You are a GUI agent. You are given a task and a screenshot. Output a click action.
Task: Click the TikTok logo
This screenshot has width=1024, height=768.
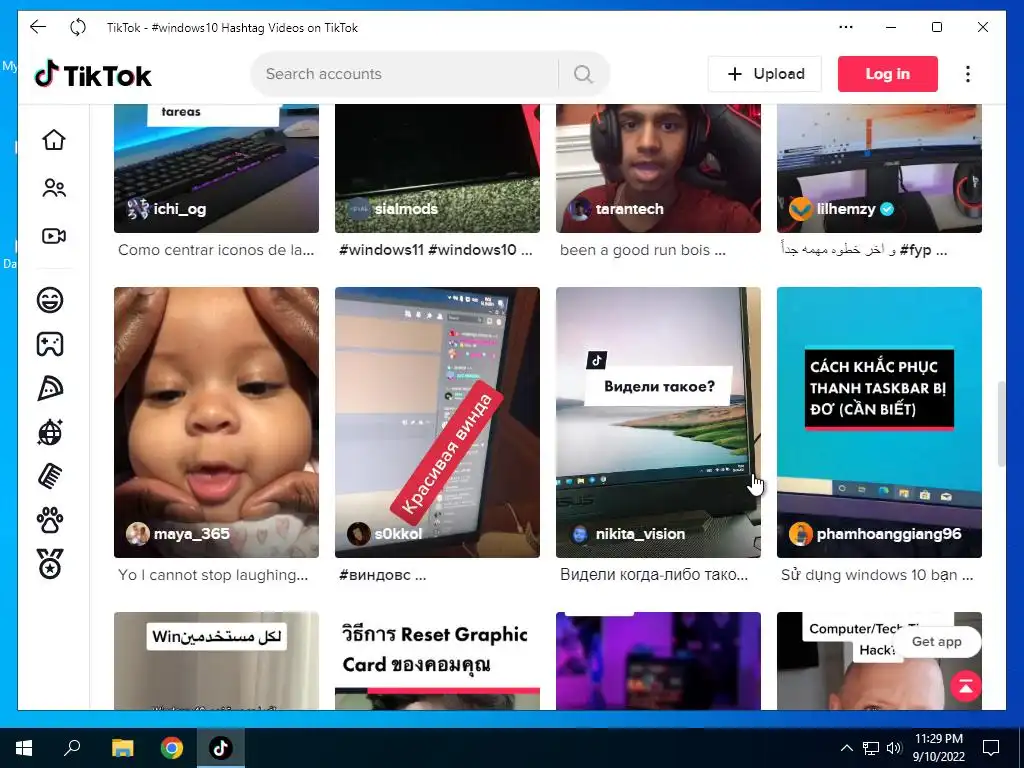(x=92, y=74)
